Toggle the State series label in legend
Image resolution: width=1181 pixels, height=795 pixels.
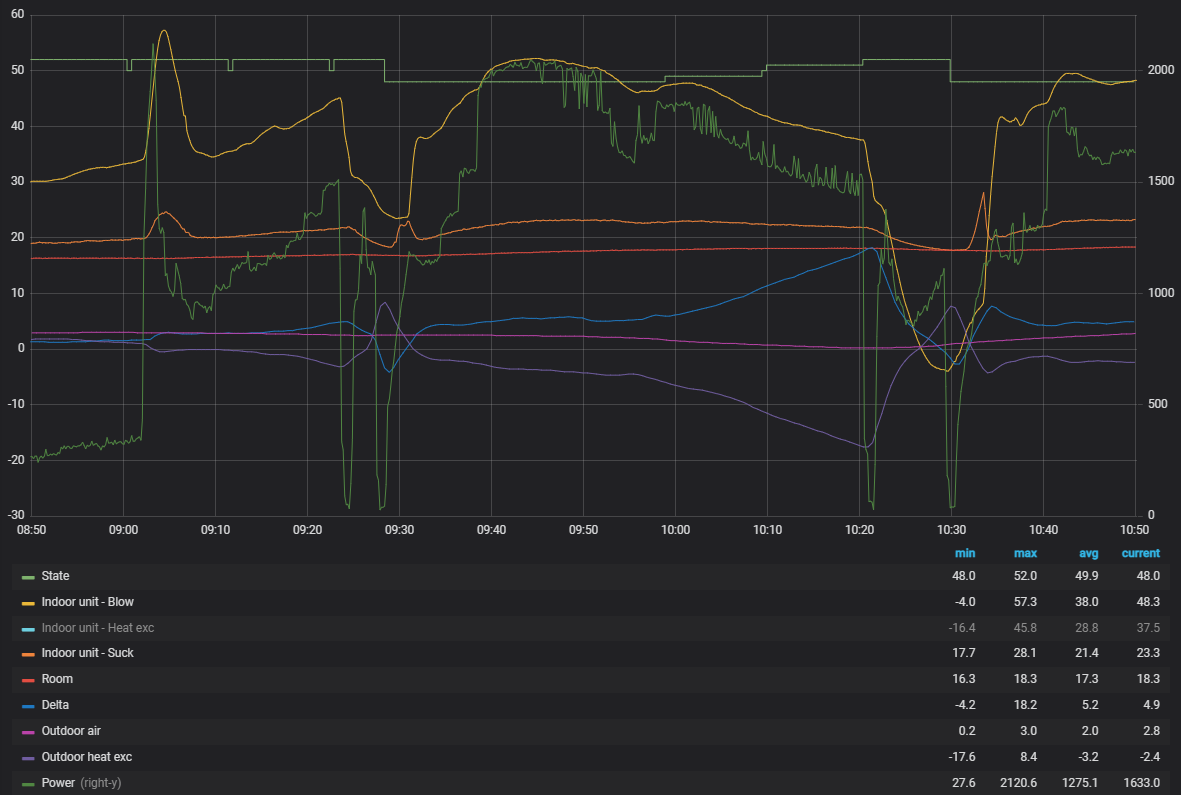57,577
